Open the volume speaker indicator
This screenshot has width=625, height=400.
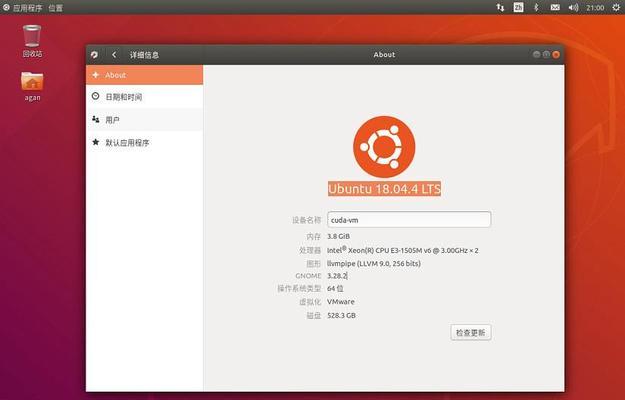point(573,7)
